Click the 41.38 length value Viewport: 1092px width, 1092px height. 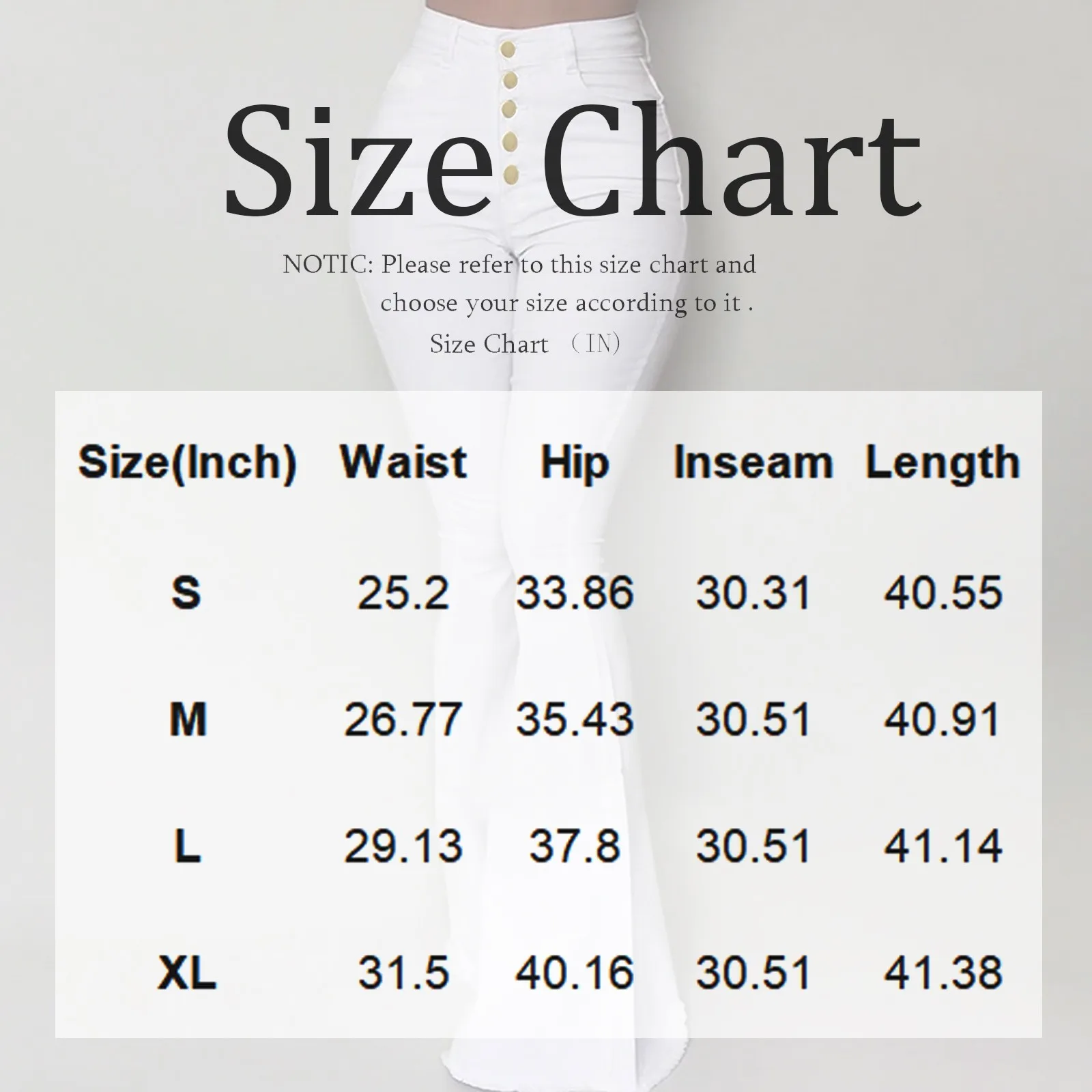coord(943,973)
